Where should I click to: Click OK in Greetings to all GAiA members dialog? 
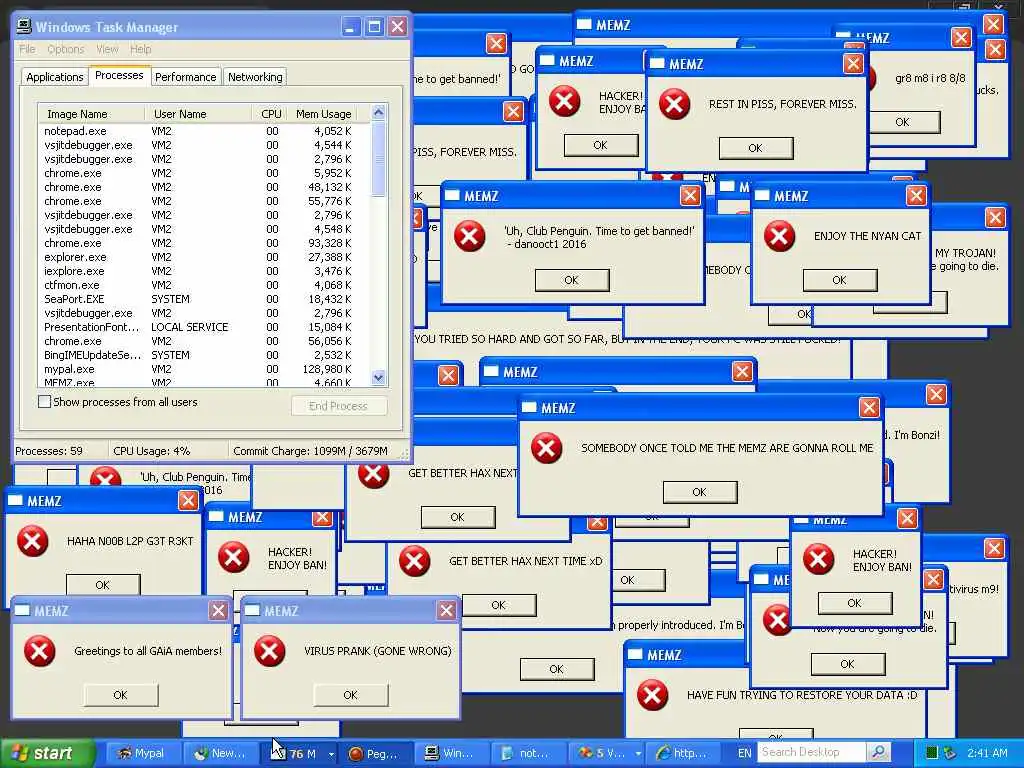(120, 695)
